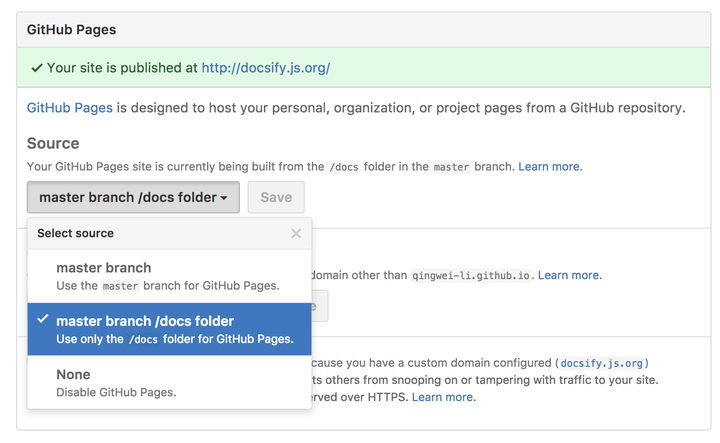Click the caret arrow on the source button
This screenshot has width=720, height=443.
(224, 198)
